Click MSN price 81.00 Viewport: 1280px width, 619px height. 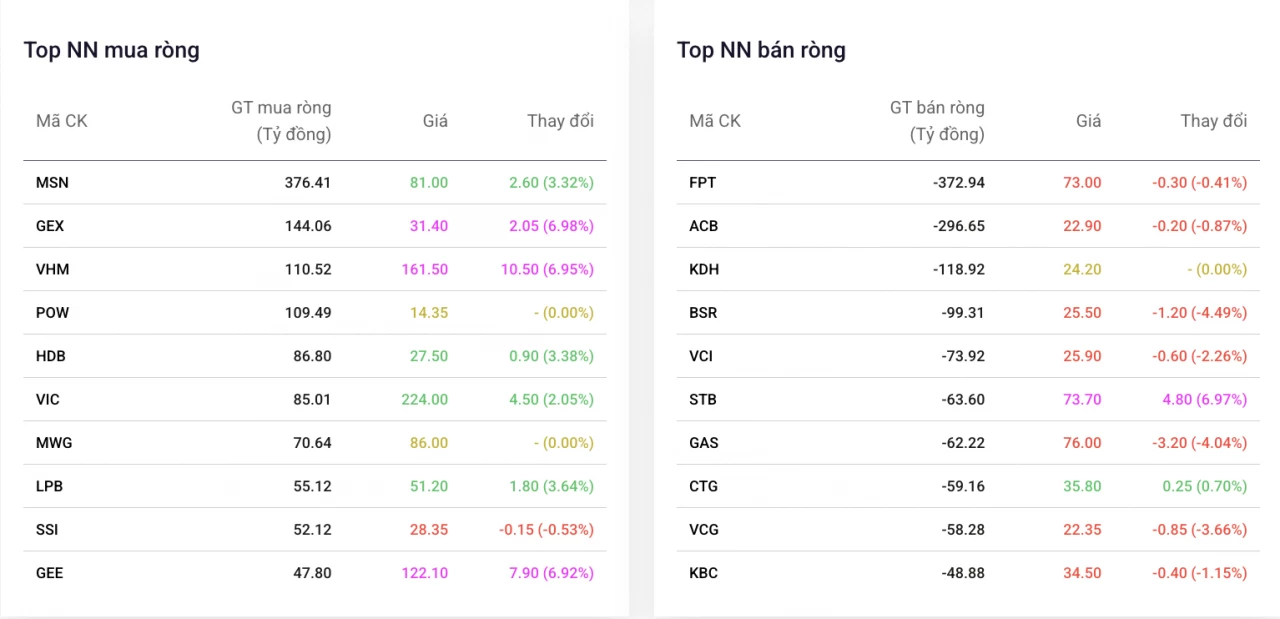click(429, 183)
